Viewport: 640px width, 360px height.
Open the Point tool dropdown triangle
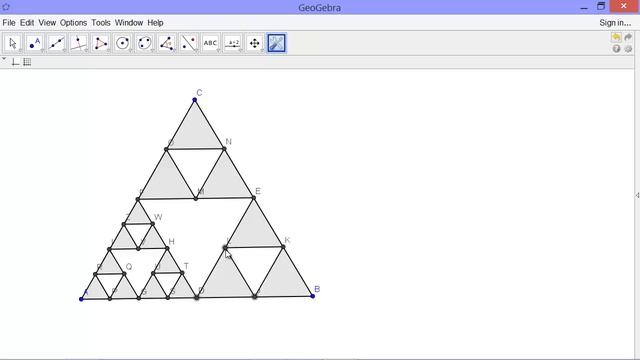42,51
